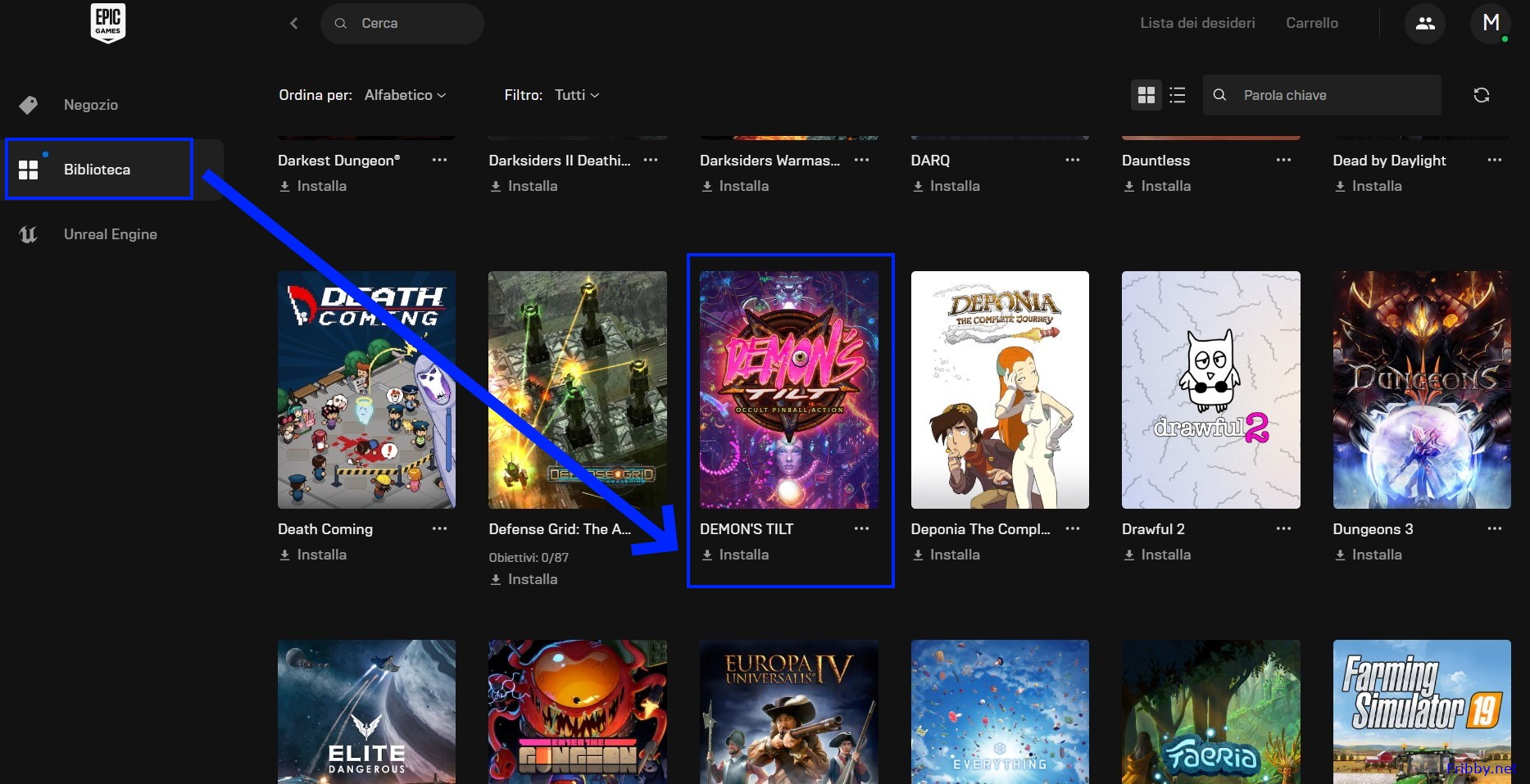The height and width of the screenshot is (784, 1530).
Task: Click the Dauntless title text
Action: pyautogui.click(x=1155, y=161)
